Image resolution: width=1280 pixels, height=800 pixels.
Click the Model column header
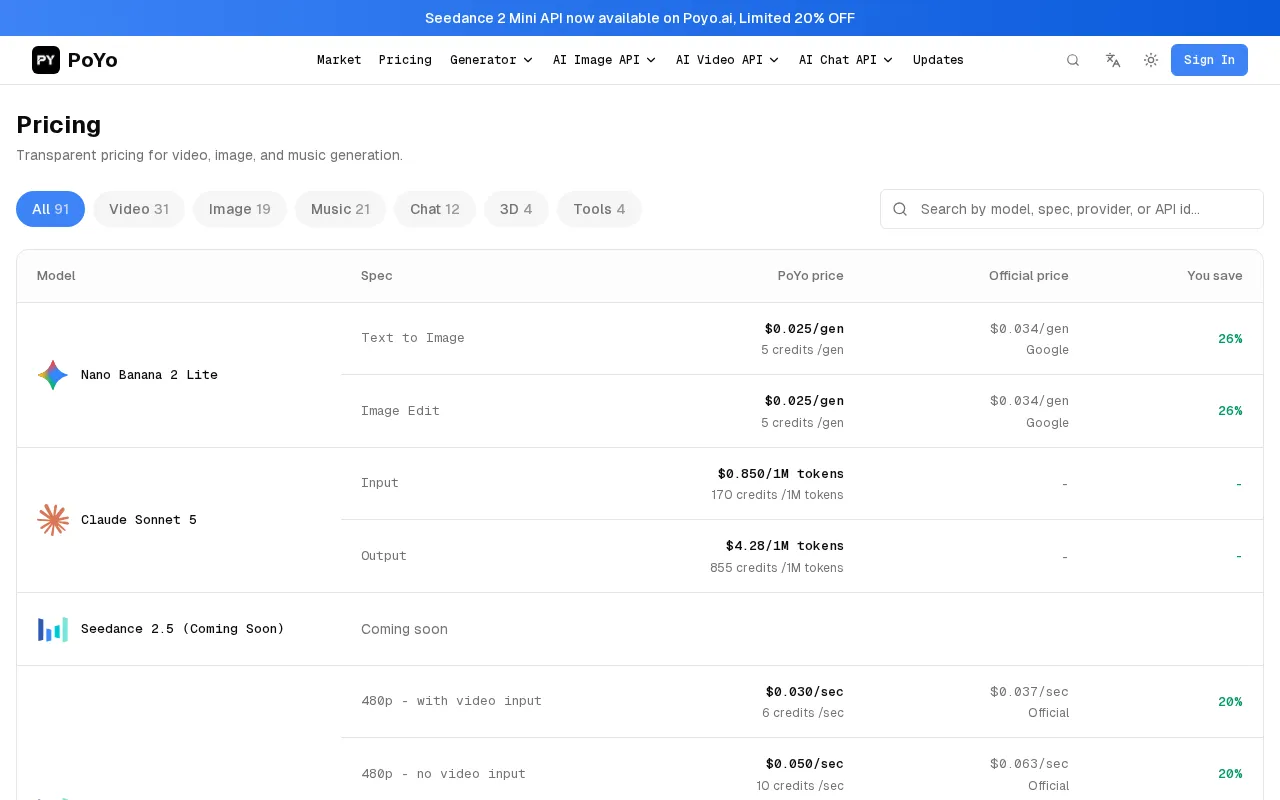(56, 276)
